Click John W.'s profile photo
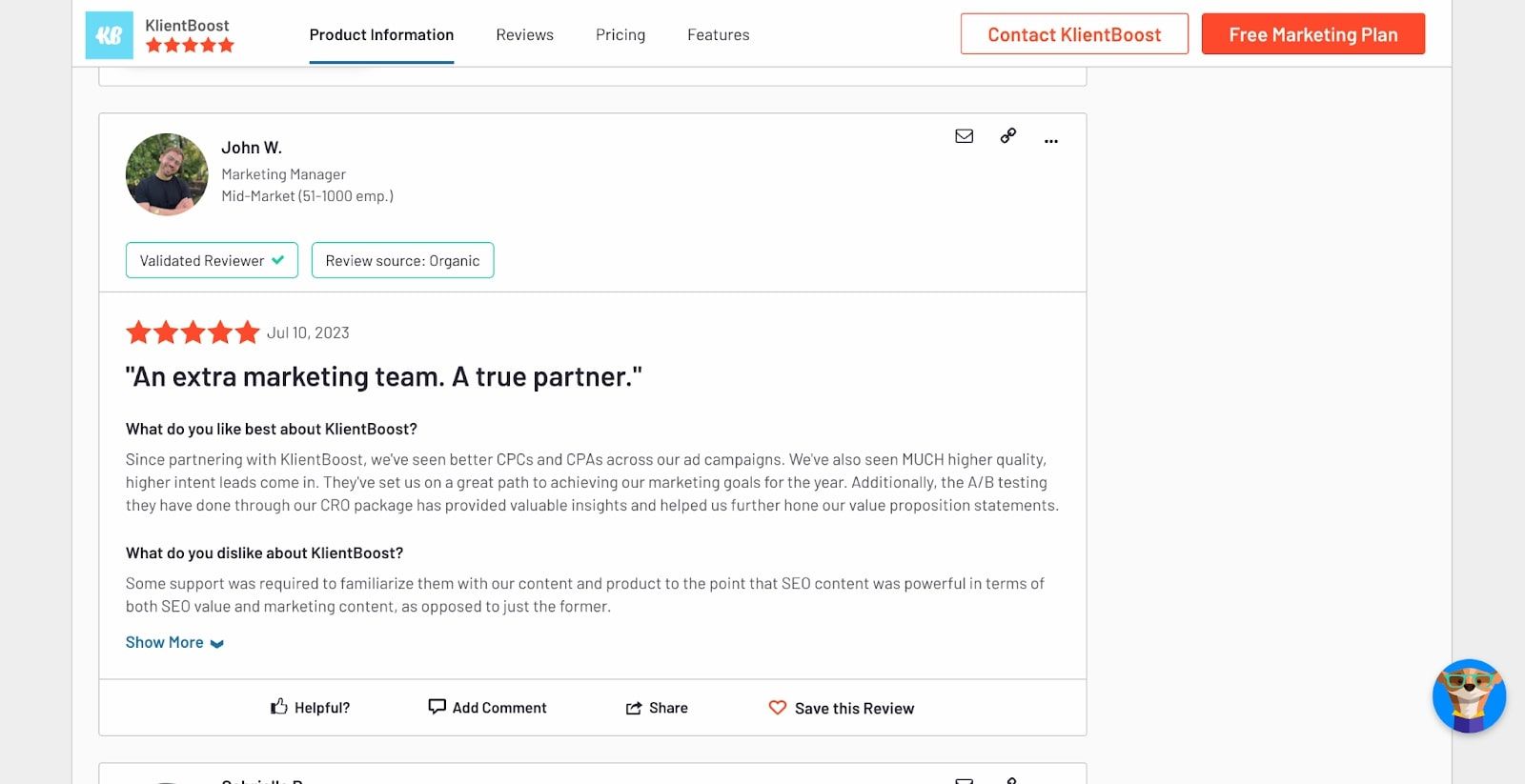The height and width of the screenshot is (784, 1525). [166, 174]
